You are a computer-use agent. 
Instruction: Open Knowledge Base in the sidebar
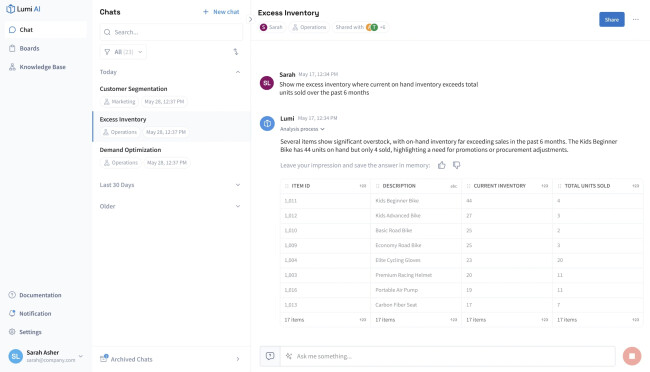(x=46, y=67)
